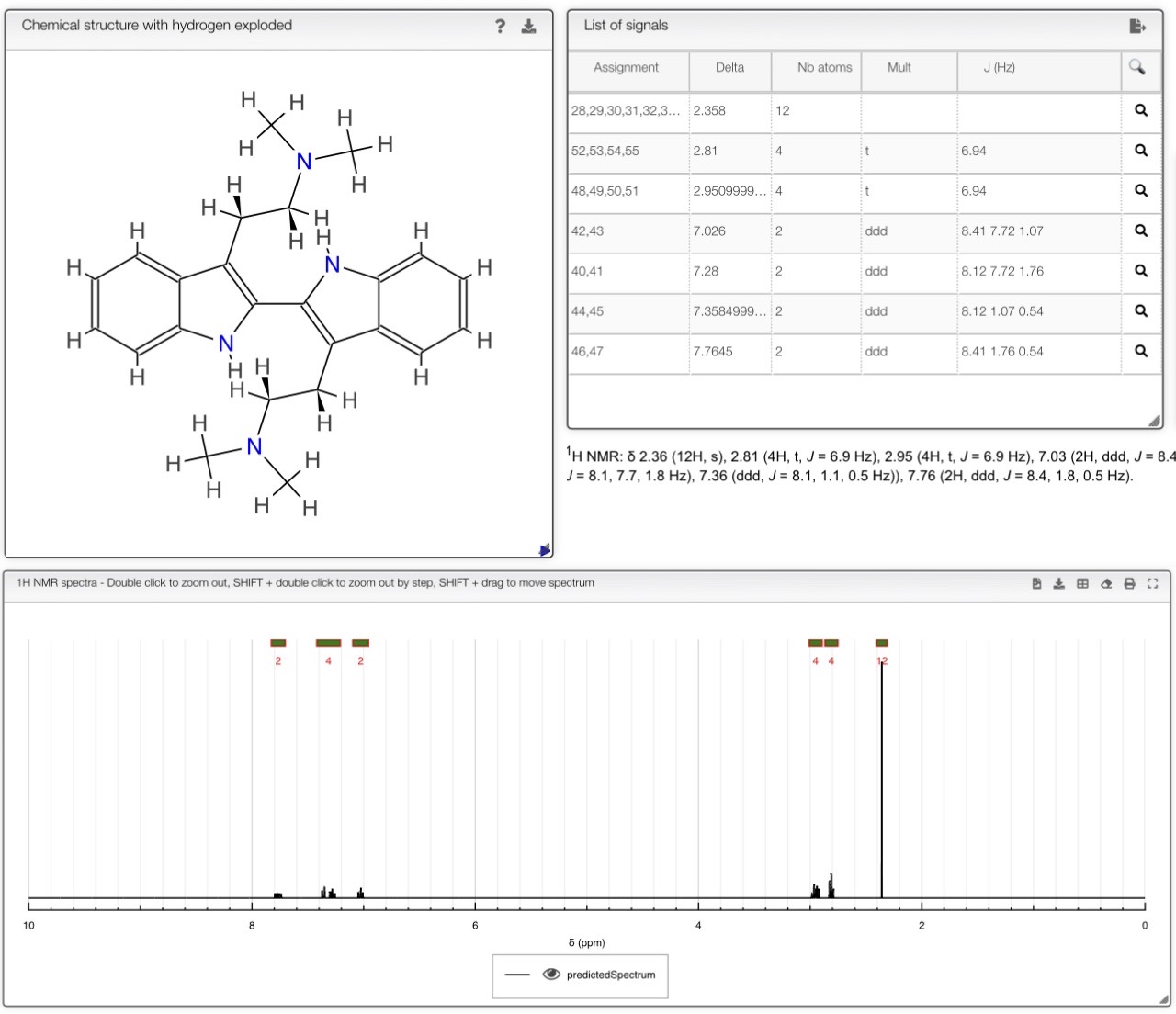Click the magnifier icon in table header
This screenshot has height=1014, width=1176.
1137,67
